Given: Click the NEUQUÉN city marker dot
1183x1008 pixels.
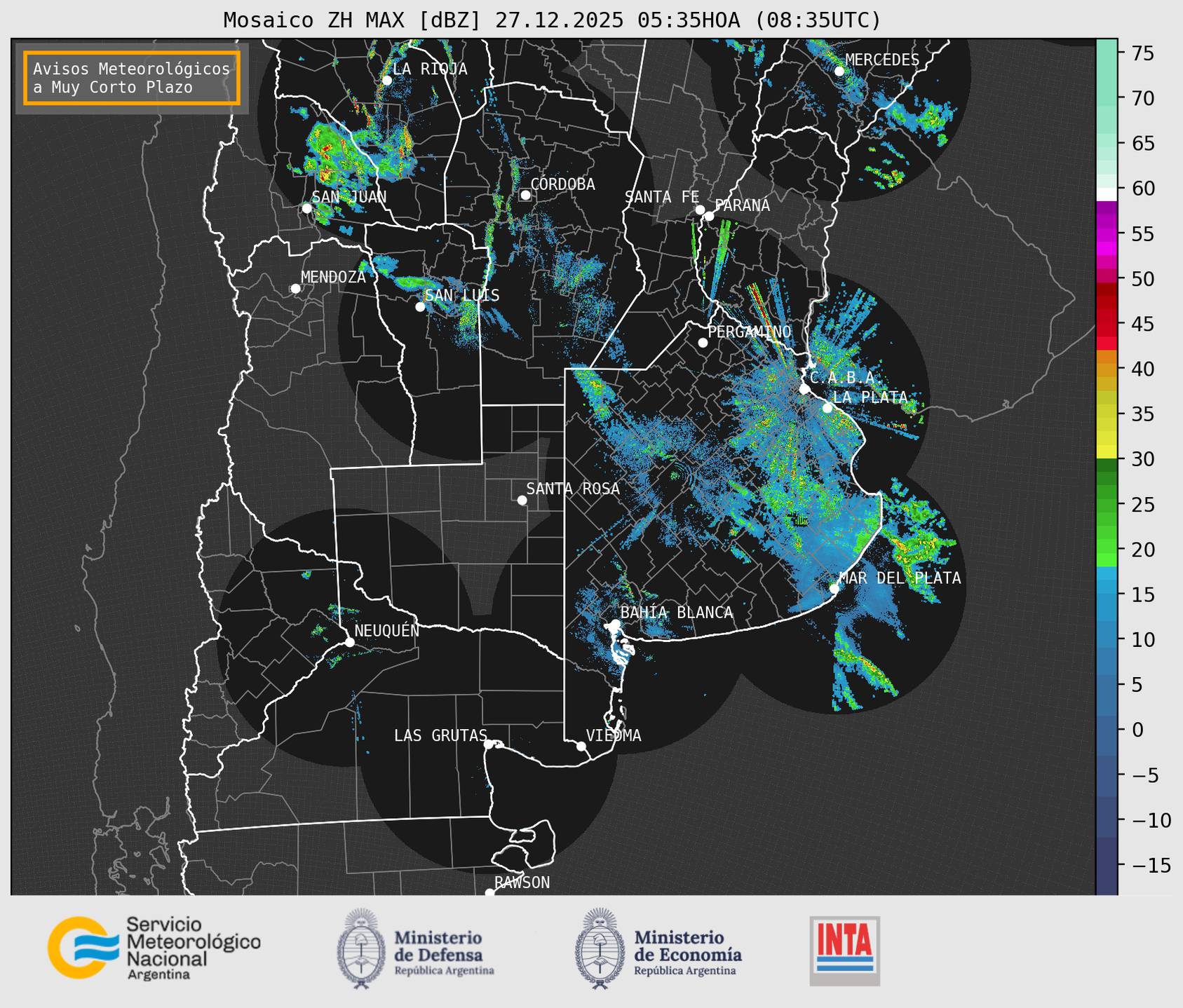Looking at the screenshot, I should [349, 642].
